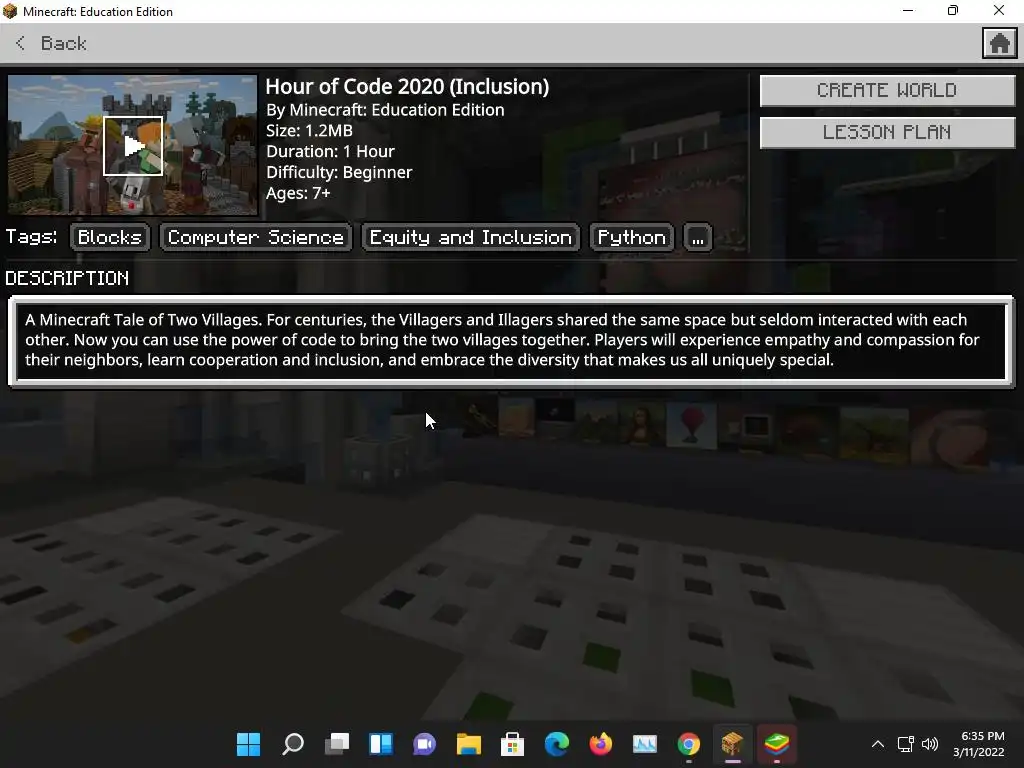Go to the Minecraft home screen icon
1024x768 pixels.
point(999,43)
